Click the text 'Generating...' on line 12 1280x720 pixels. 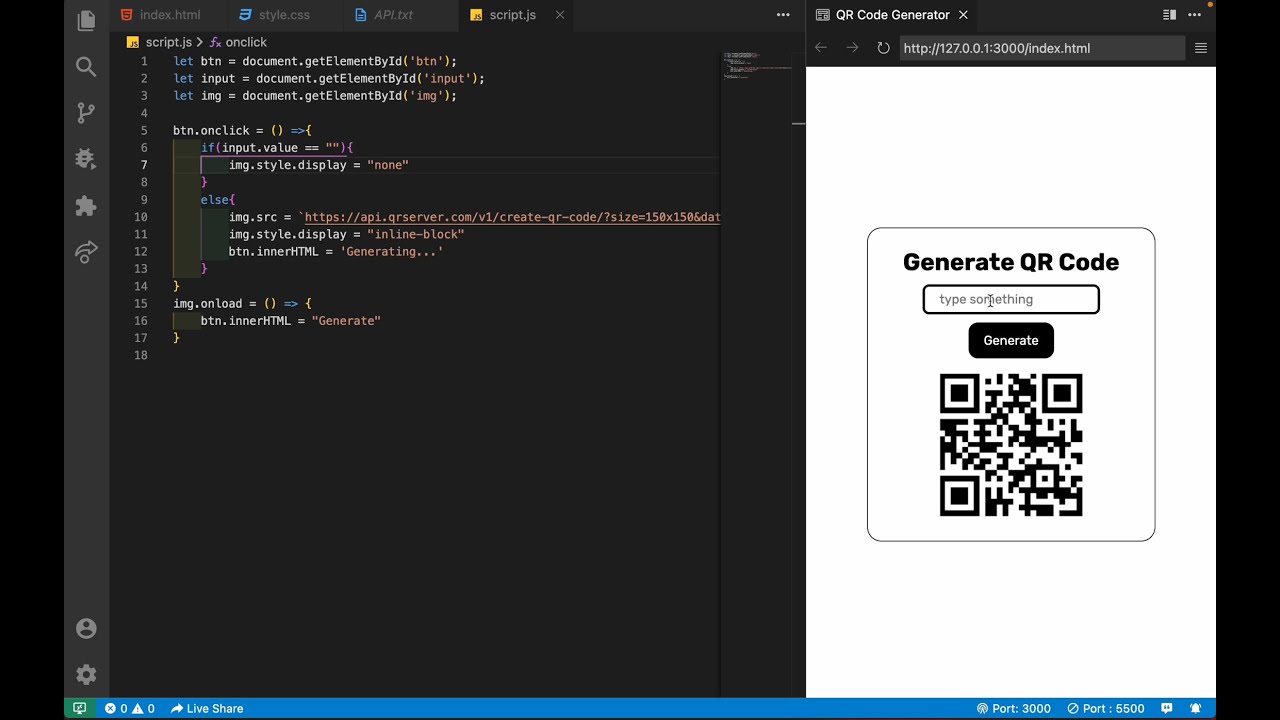392,251
